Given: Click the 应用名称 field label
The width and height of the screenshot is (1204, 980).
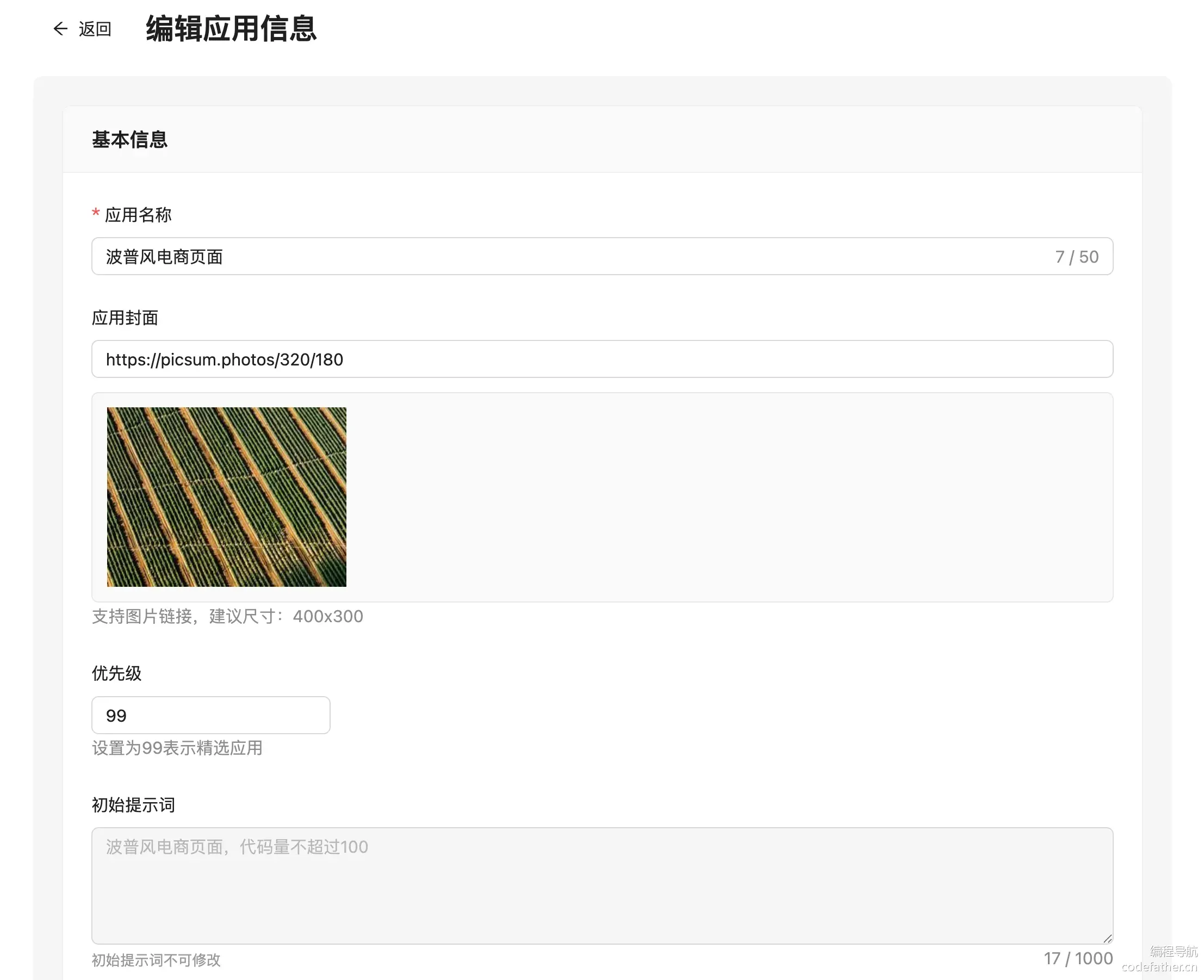Looking at the screenshot, I should click(x=138, y=214).
